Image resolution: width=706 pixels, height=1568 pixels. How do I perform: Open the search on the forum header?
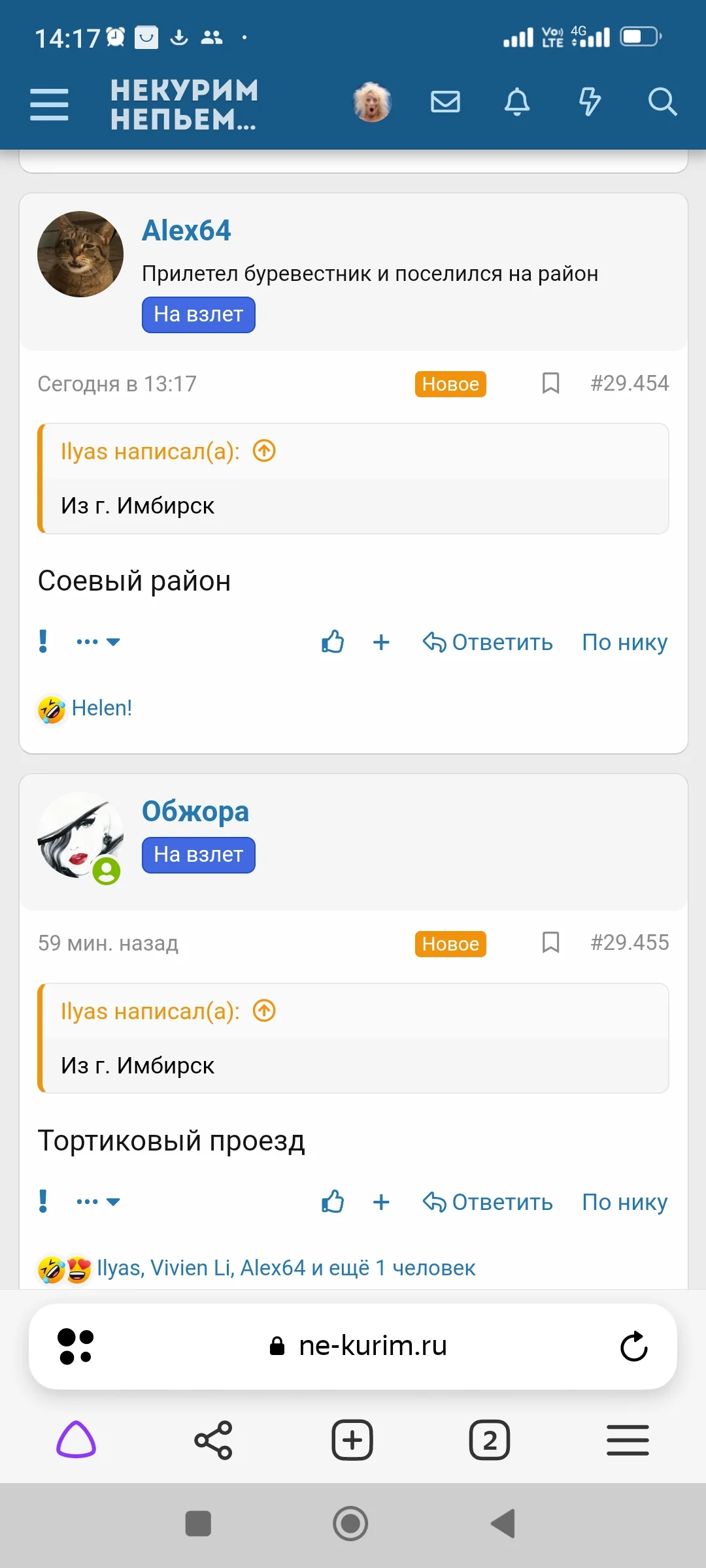coord(663,102)
